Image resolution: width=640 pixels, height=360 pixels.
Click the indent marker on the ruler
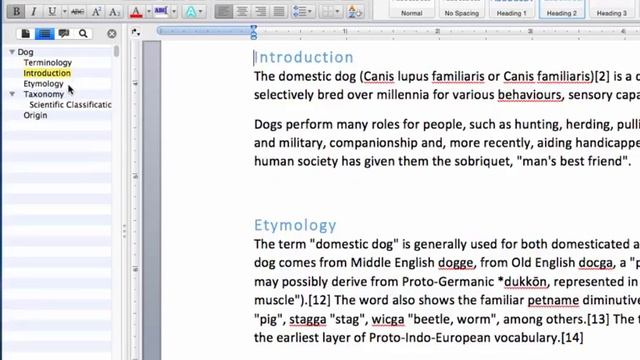pyautogui.click(x=253, y=32)
